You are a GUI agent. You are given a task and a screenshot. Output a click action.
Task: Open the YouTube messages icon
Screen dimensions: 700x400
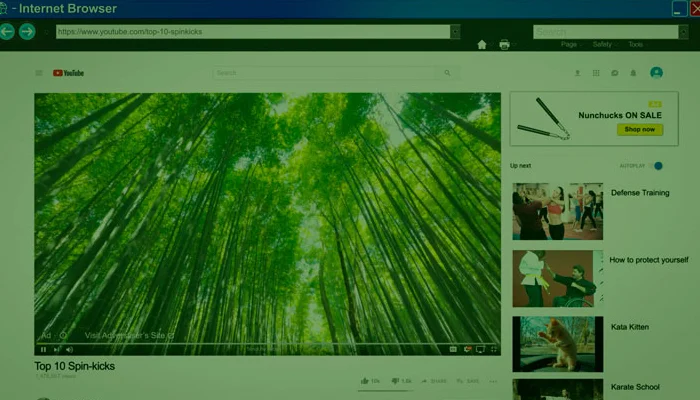pyautogui.click(x=615, y=73)
